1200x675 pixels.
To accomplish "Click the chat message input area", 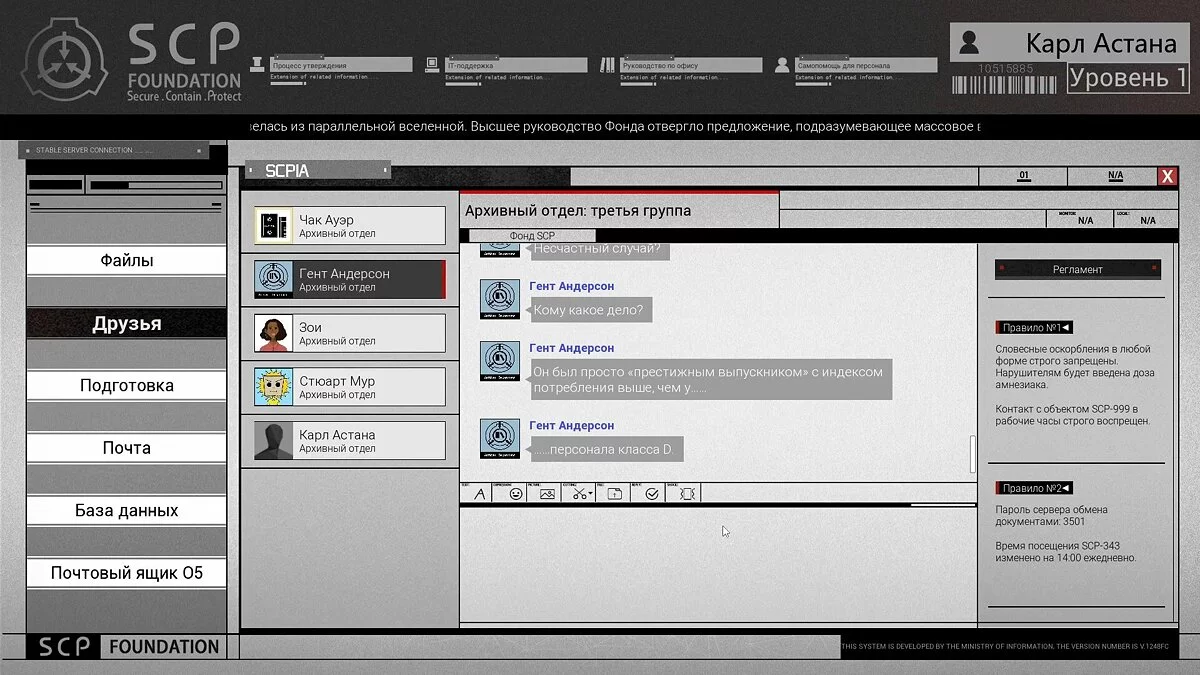I will point(718,565).
